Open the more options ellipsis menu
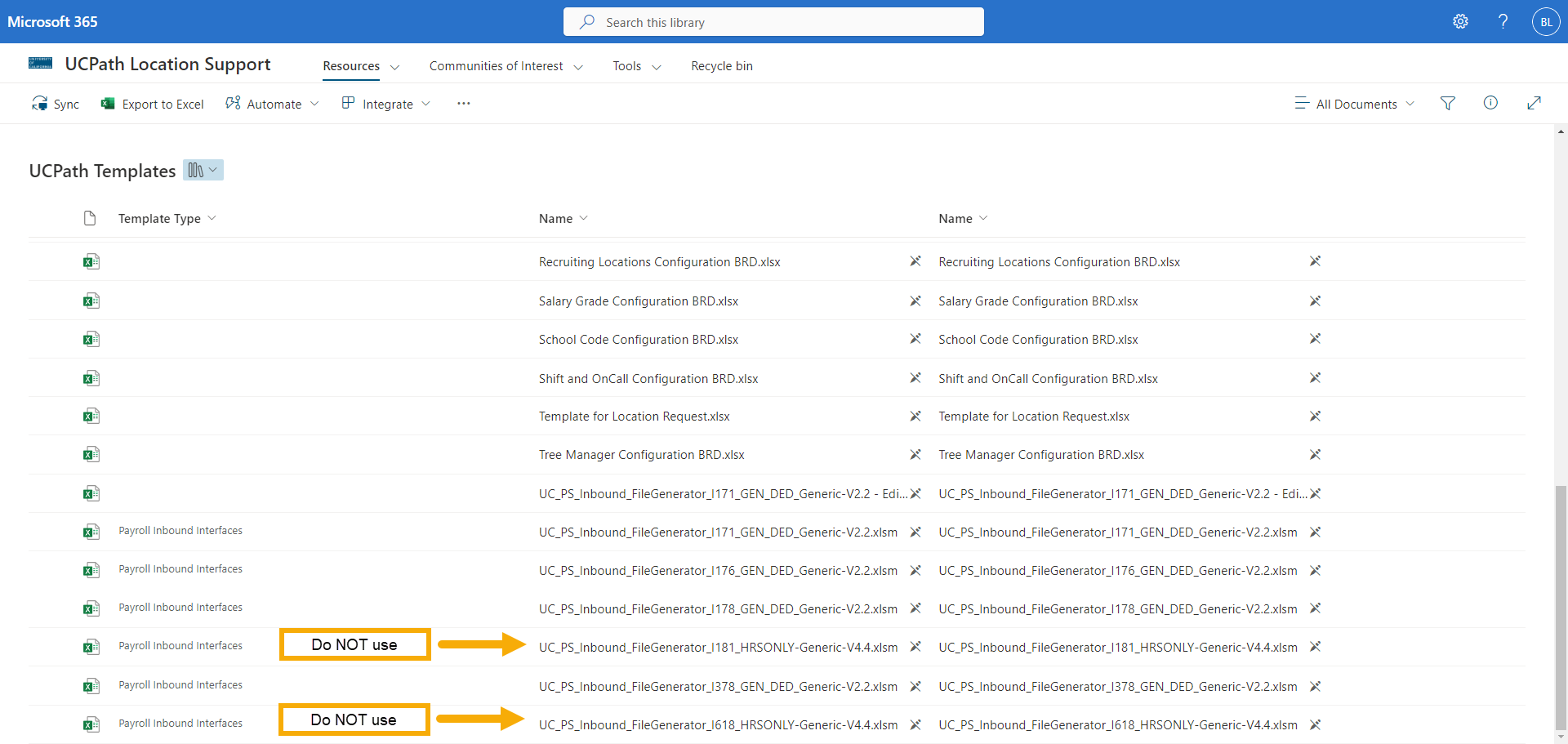This screenshot has width=1568, height=744. click(464, 104)
